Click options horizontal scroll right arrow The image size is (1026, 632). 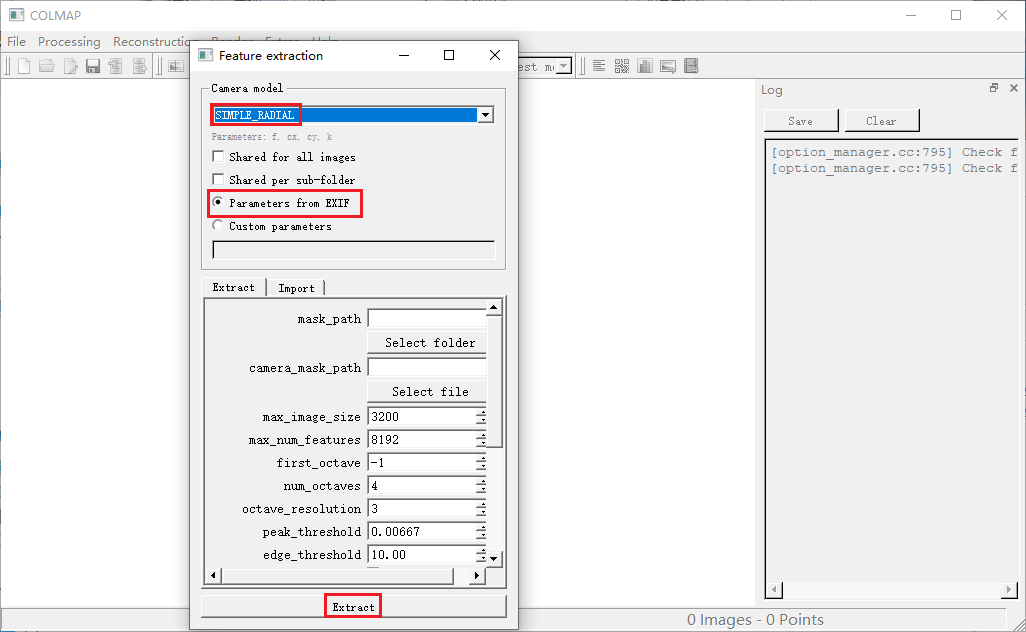pos(477,576)
